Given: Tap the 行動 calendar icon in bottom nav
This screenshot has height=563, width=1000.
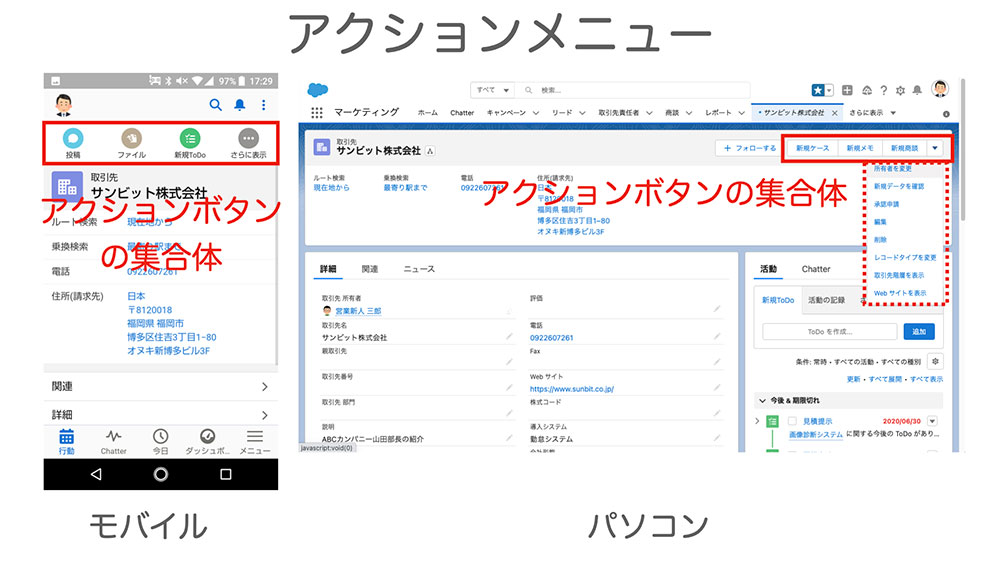Looking at the screenshot, I should click(66, 437).
